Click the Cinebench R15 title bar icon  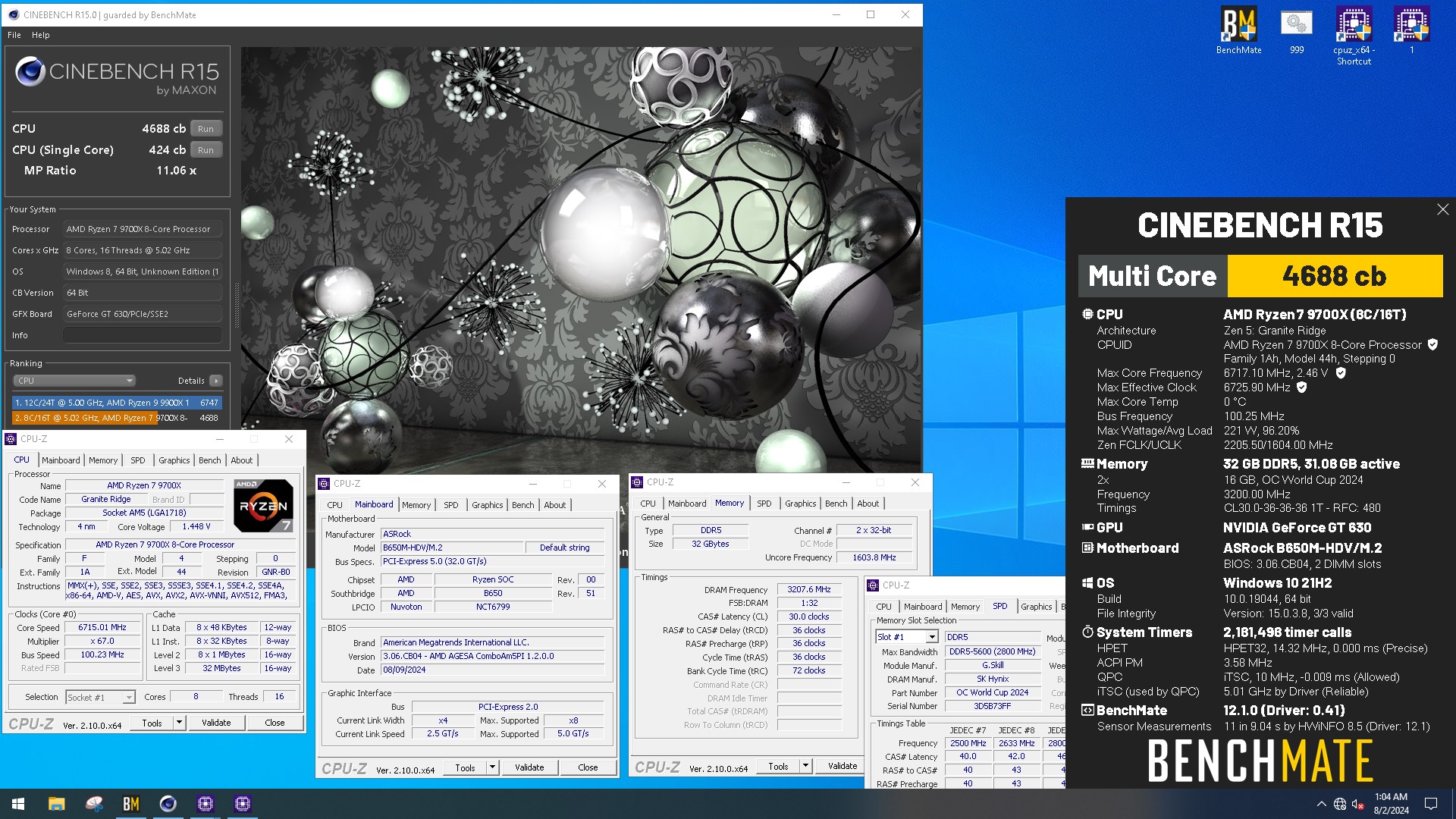click(13, 14)
